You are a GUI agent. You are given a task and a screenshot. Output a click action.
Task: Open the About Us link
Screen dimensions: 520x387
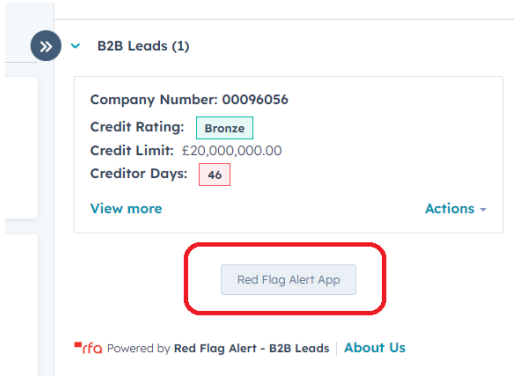tap(375, 348)
